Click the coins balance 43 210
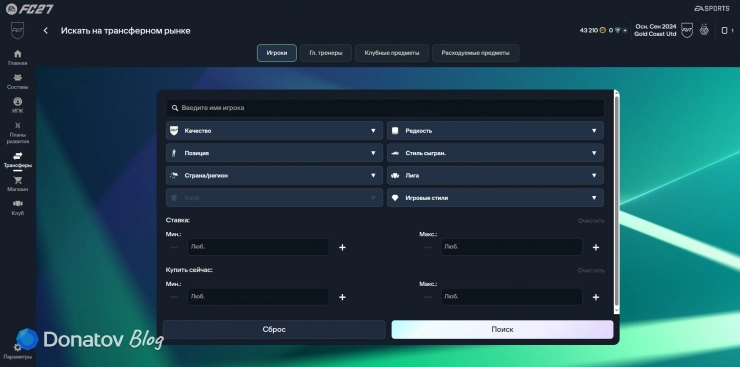 tap(592, 31)
